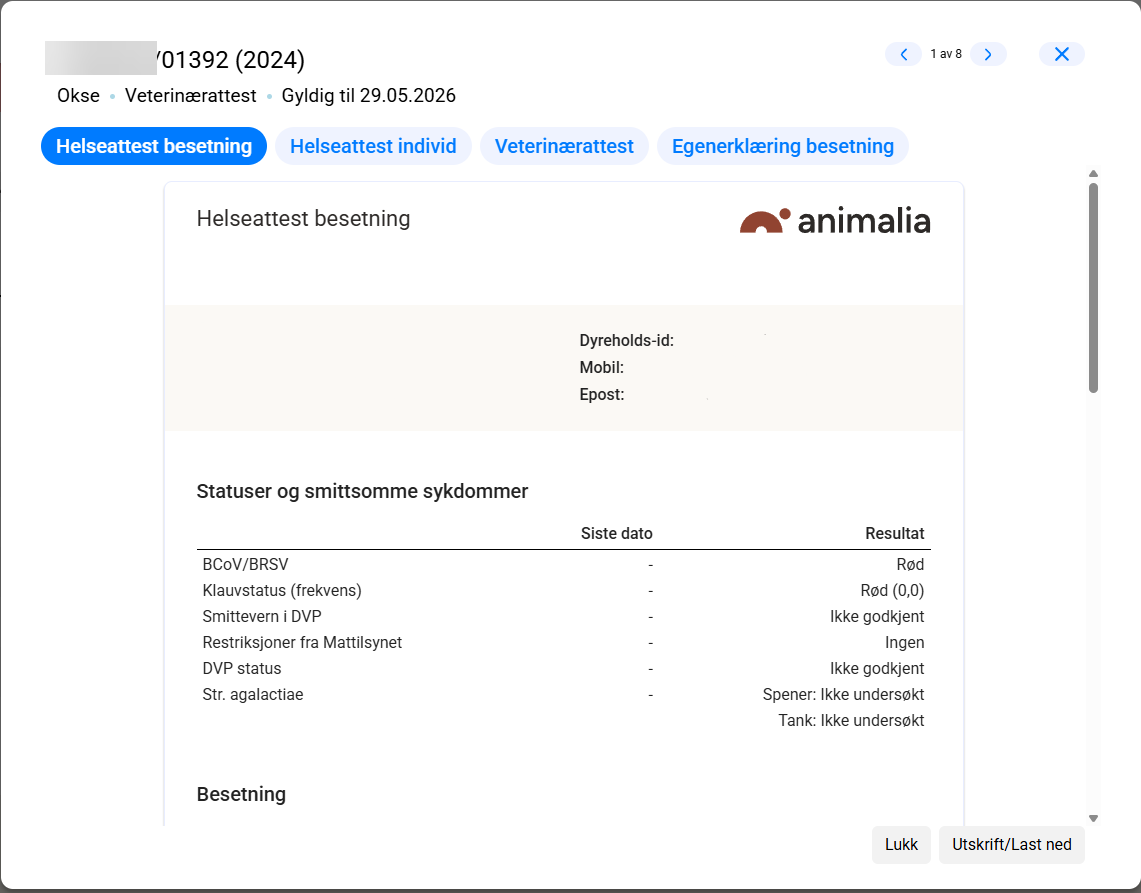
Task: Click Utskrift/Last ned button
Action: pos(1011,845)
